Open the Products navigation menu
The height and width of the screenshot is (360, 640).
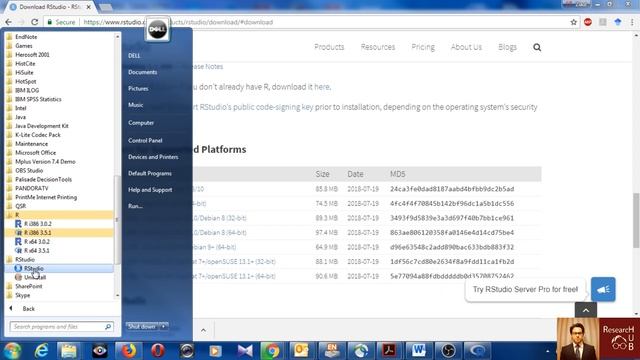(329, 47)
